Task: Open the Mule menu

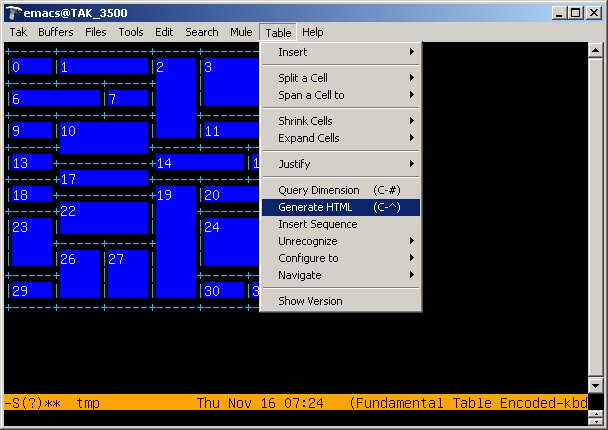Action: coord(241,32)
